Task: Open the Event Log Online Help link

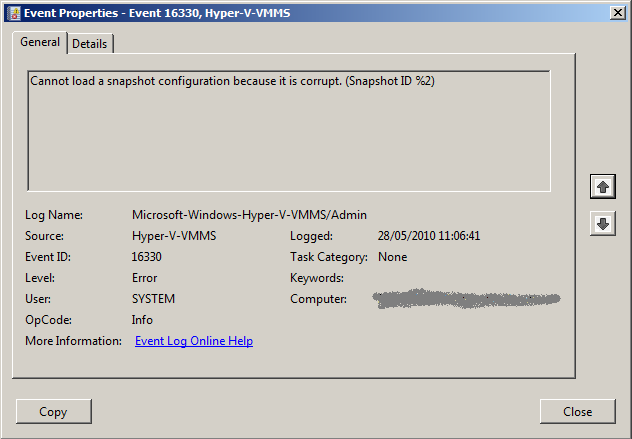Action: coord(193,341)
